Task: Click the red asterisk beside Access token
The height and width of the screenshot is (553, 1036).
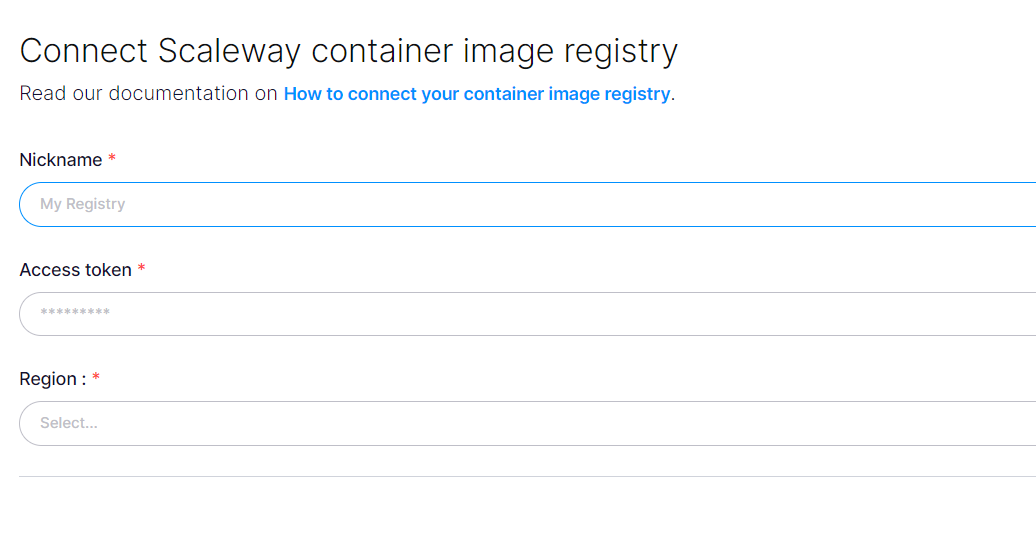Action: tap(141, 268)
